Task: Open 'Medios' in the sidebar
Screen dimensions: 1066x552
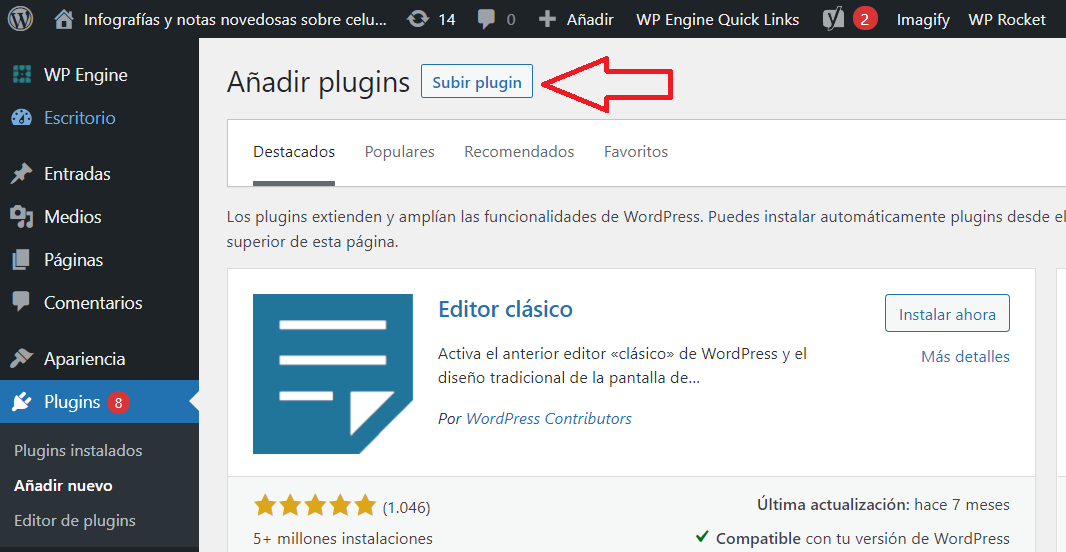Action: [x=73, y=217]
